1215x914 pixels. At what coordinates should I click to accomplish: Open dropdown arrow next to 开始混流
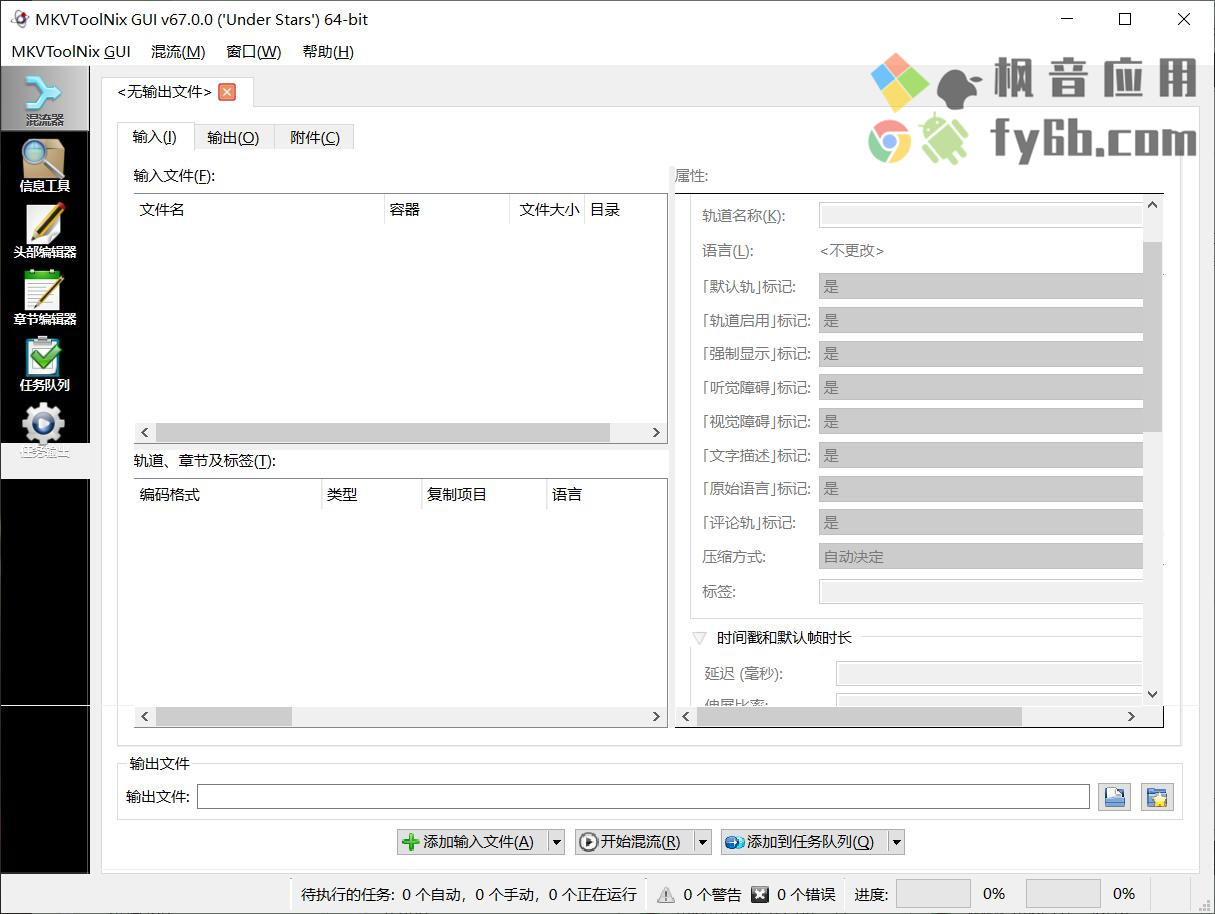[703, 842]
